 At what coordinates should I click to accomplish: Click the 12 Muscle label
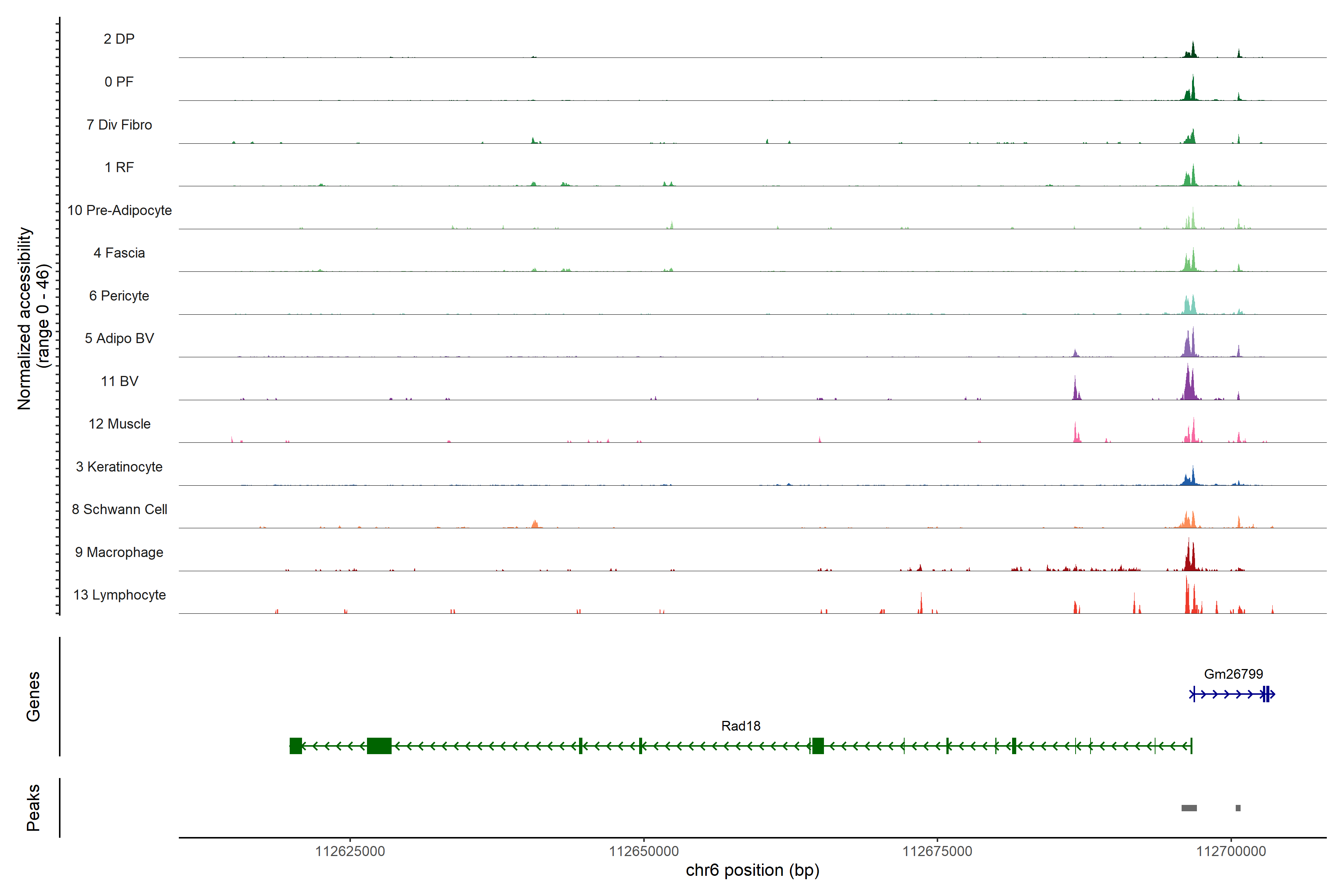[119, 424]
